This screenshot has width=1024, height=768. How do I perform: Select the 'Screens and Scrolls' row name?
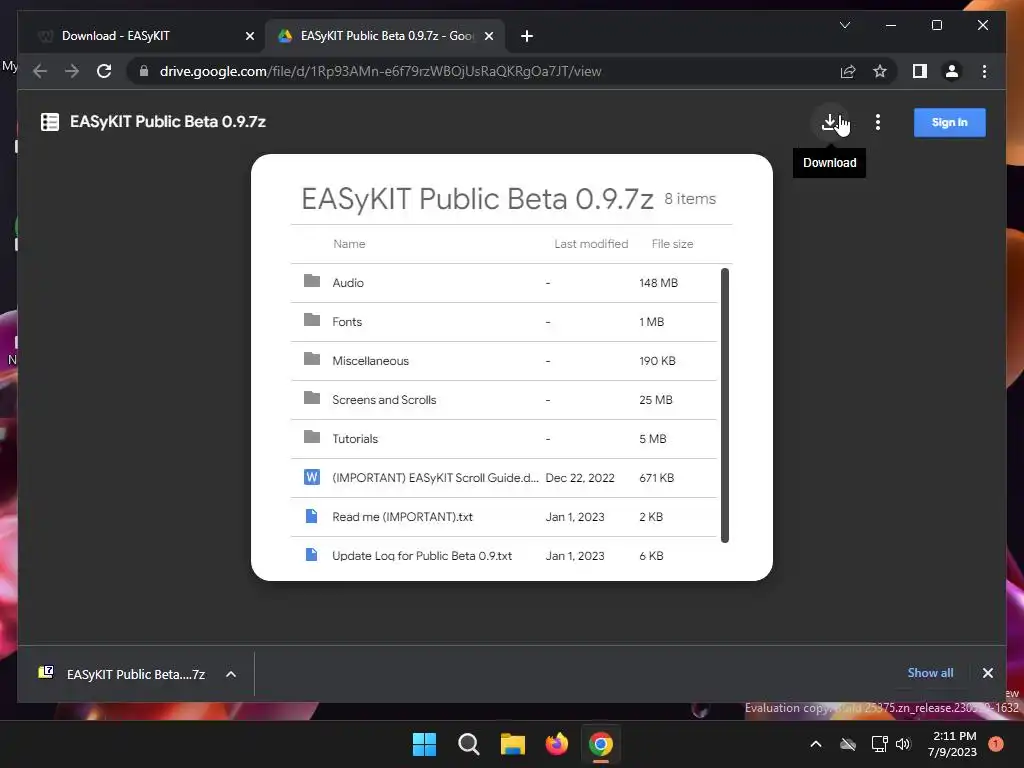tap(384, 400)
